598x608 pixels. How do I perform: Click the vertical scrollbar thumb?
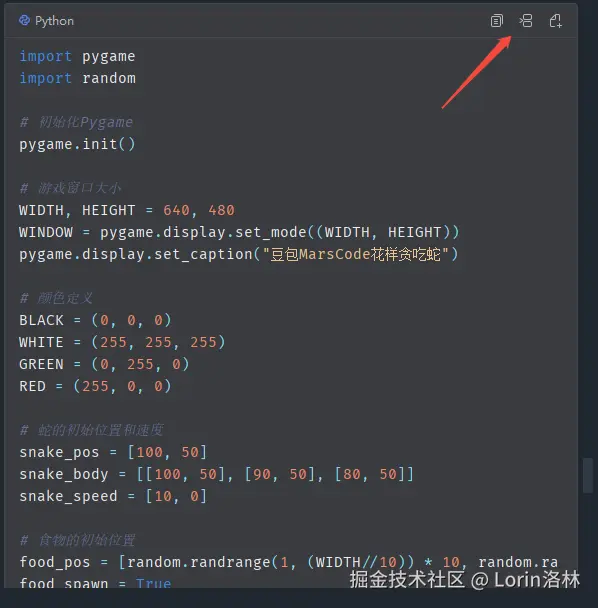588,475
